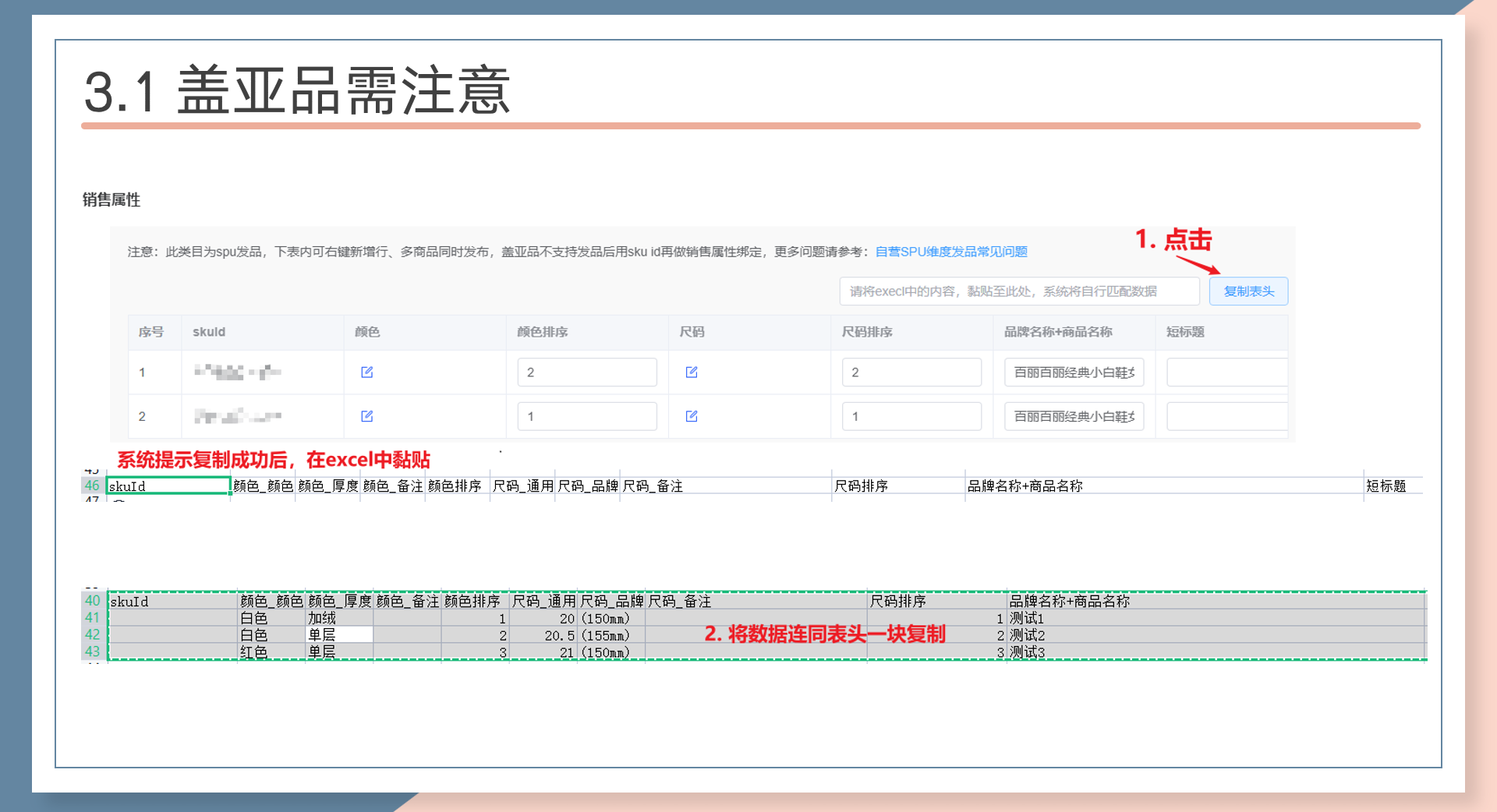
Task: Click the excel paste input field
Action: (1018, 291)
